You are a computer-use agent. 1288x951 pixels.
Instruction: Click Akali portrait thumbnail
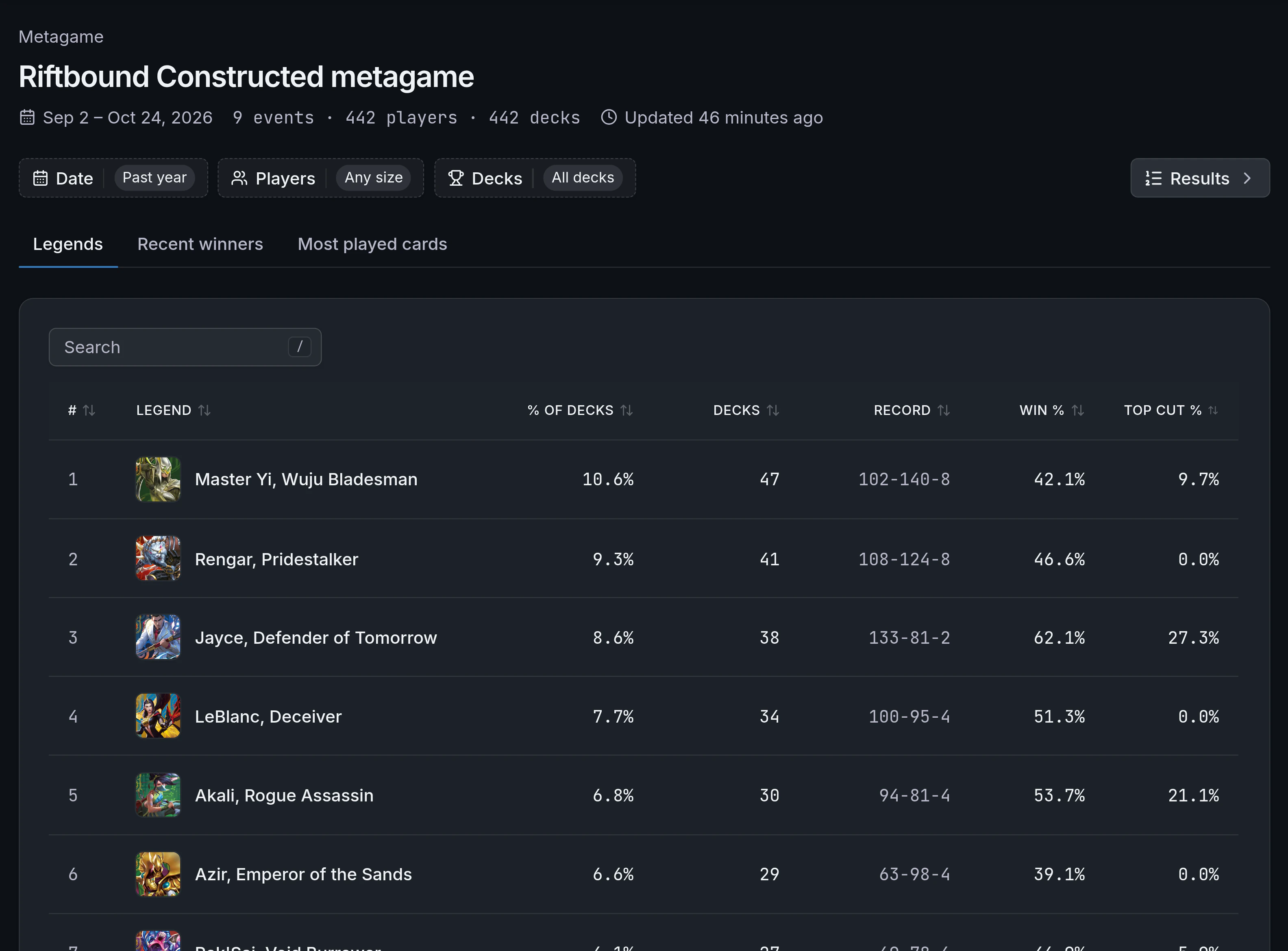(x=158, y=795)
